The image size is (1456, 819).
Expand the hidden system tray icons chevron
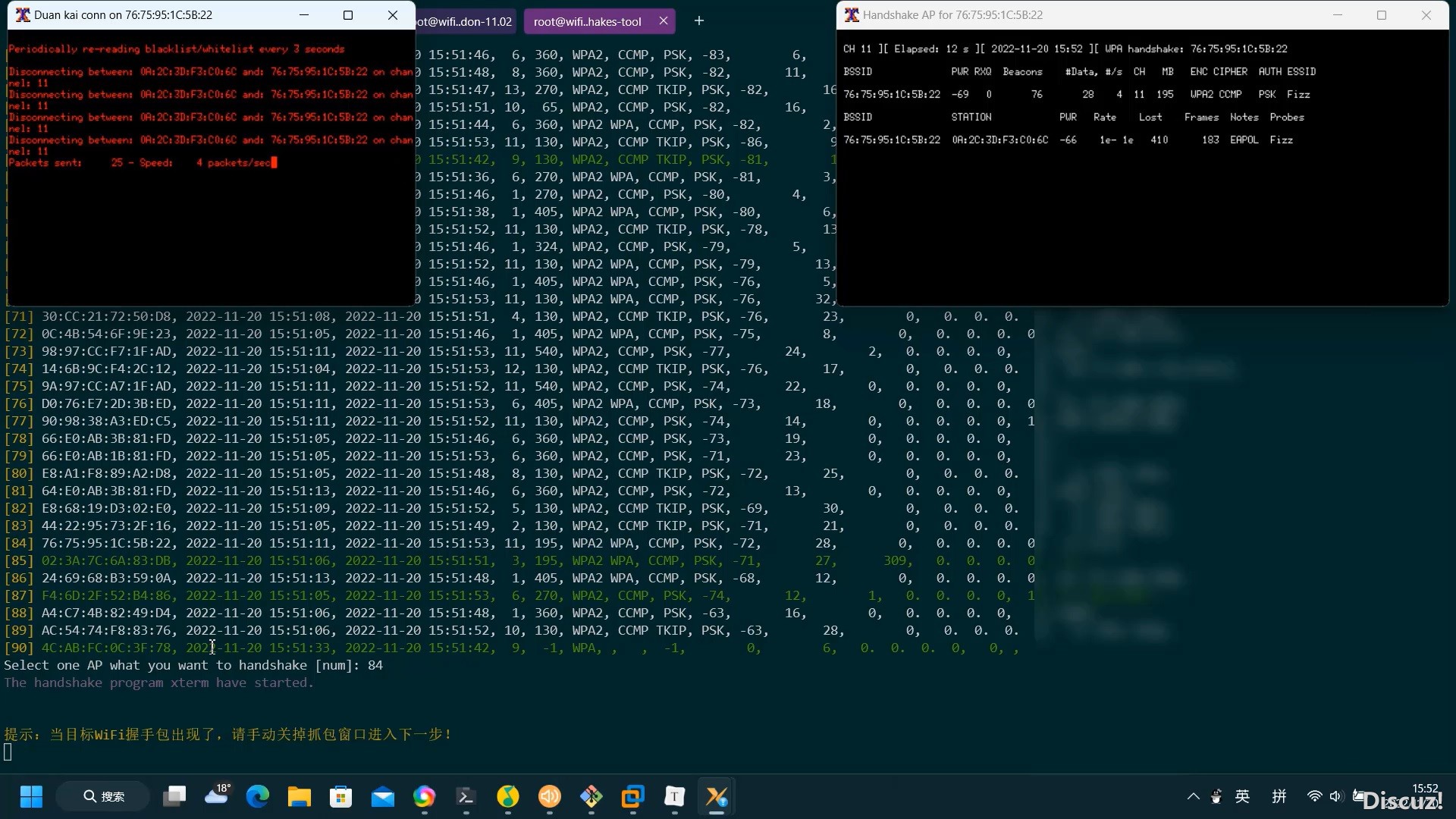click(x=1193, y=796)
